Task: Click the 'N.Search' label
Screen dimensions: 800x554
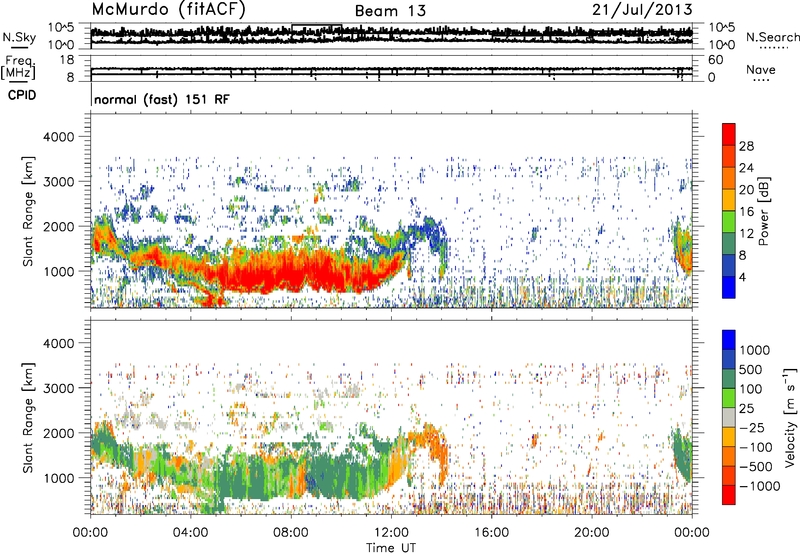Action: 772,37
